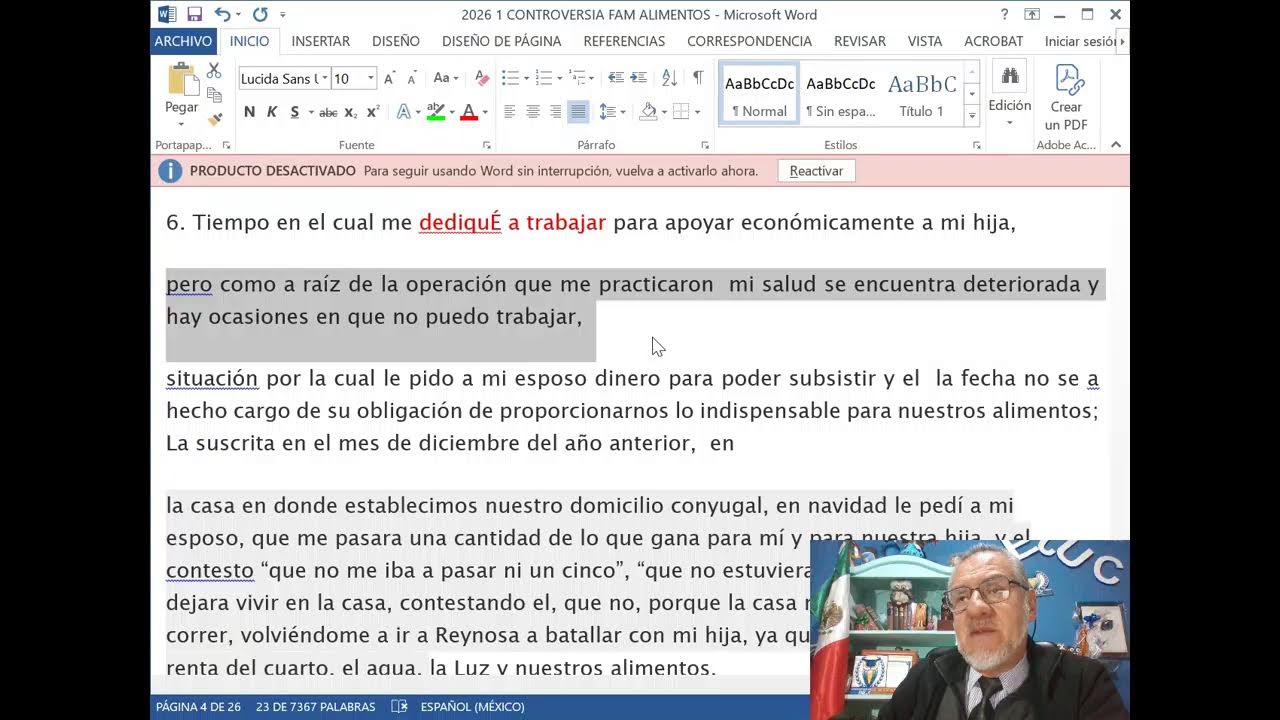Click the Pegar paste icon

click(182, 80)
